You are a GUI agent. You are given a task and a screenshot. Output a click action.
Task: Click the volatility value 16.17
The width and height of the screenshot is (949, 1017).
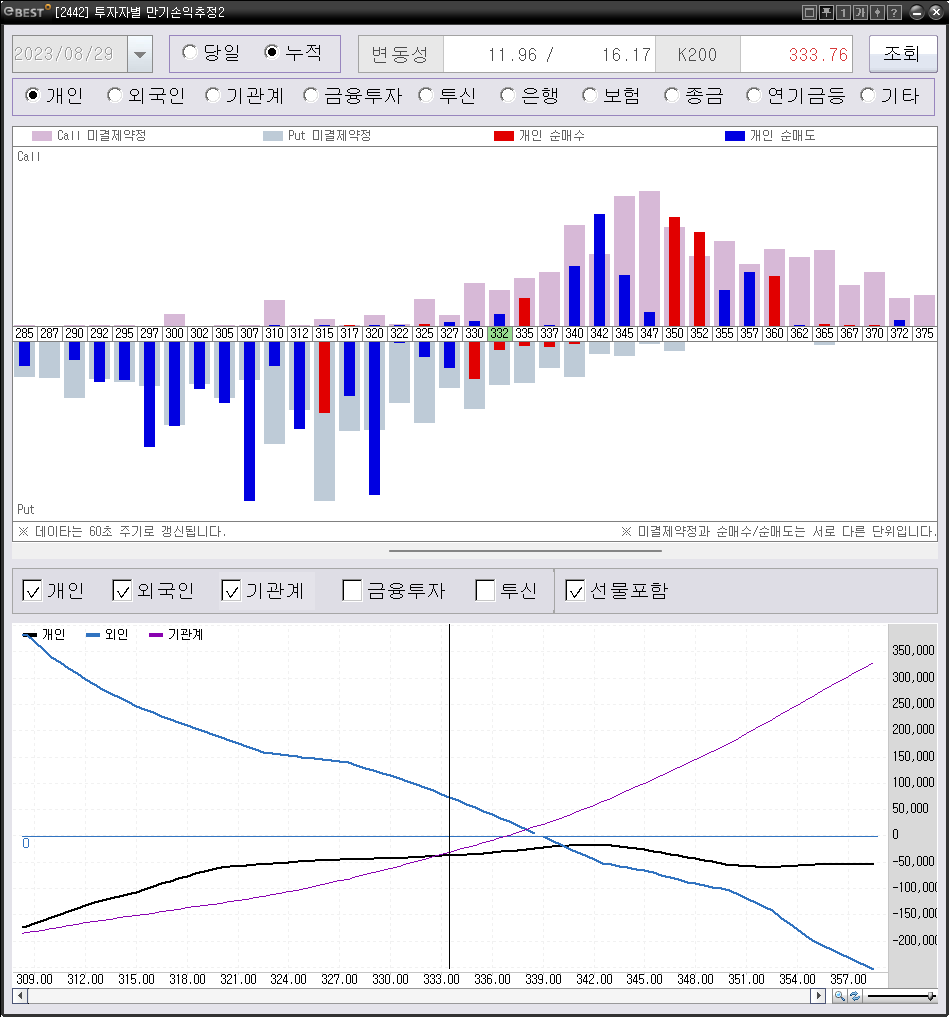click(627, 54)
